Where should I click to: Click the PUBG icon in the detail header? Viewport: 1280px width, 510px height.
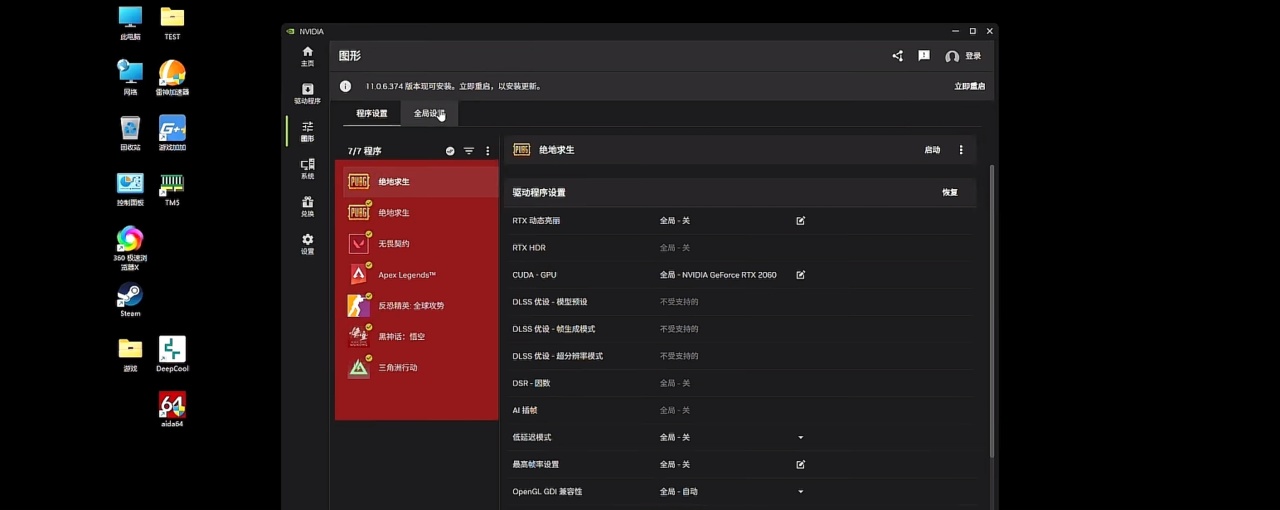[521, 150]
